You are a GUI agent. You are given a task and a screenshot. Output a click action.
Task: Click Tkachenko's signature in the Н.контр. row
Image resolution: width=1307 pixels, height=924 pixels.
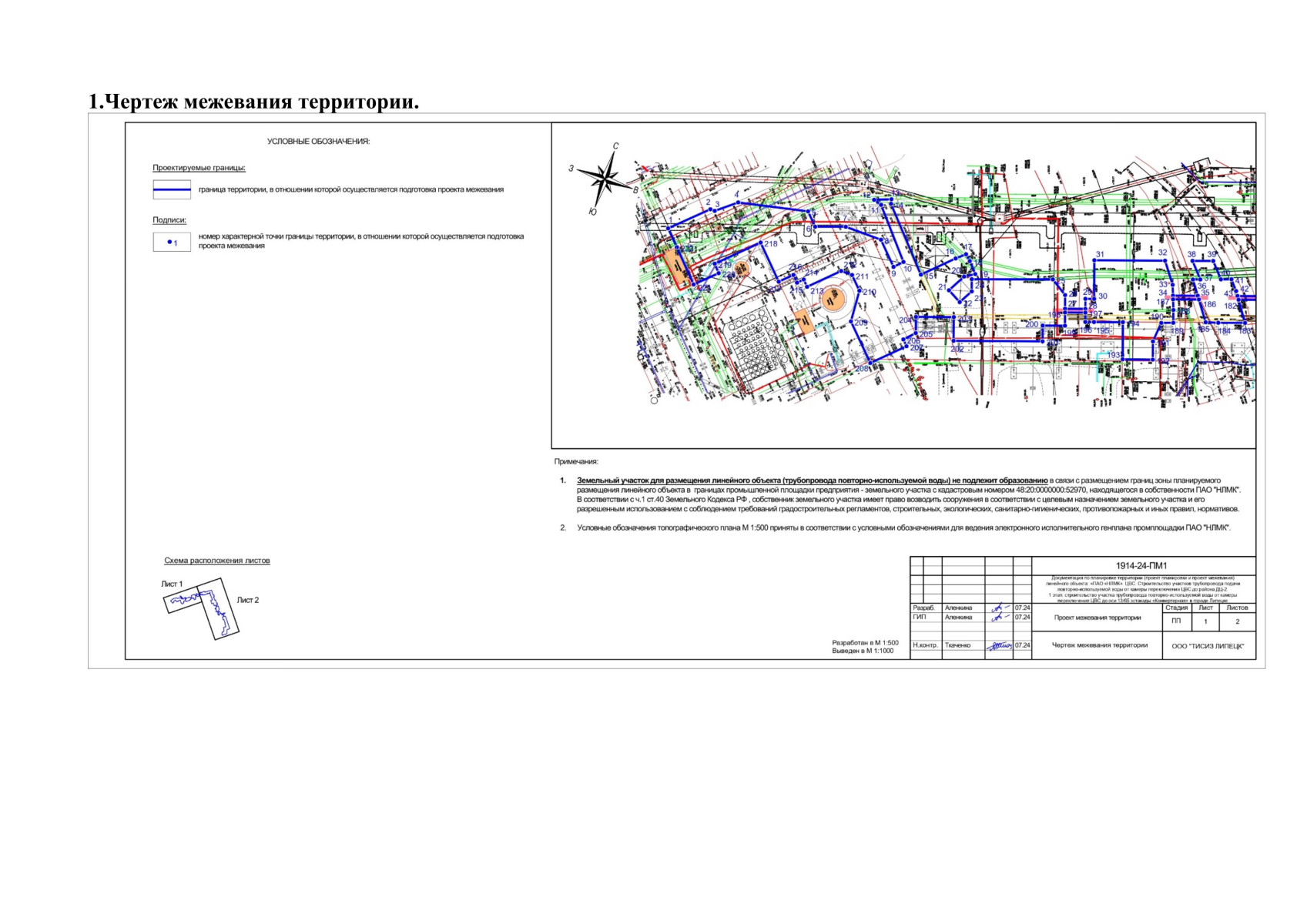pyautogui.click(x=1000, y=646)
